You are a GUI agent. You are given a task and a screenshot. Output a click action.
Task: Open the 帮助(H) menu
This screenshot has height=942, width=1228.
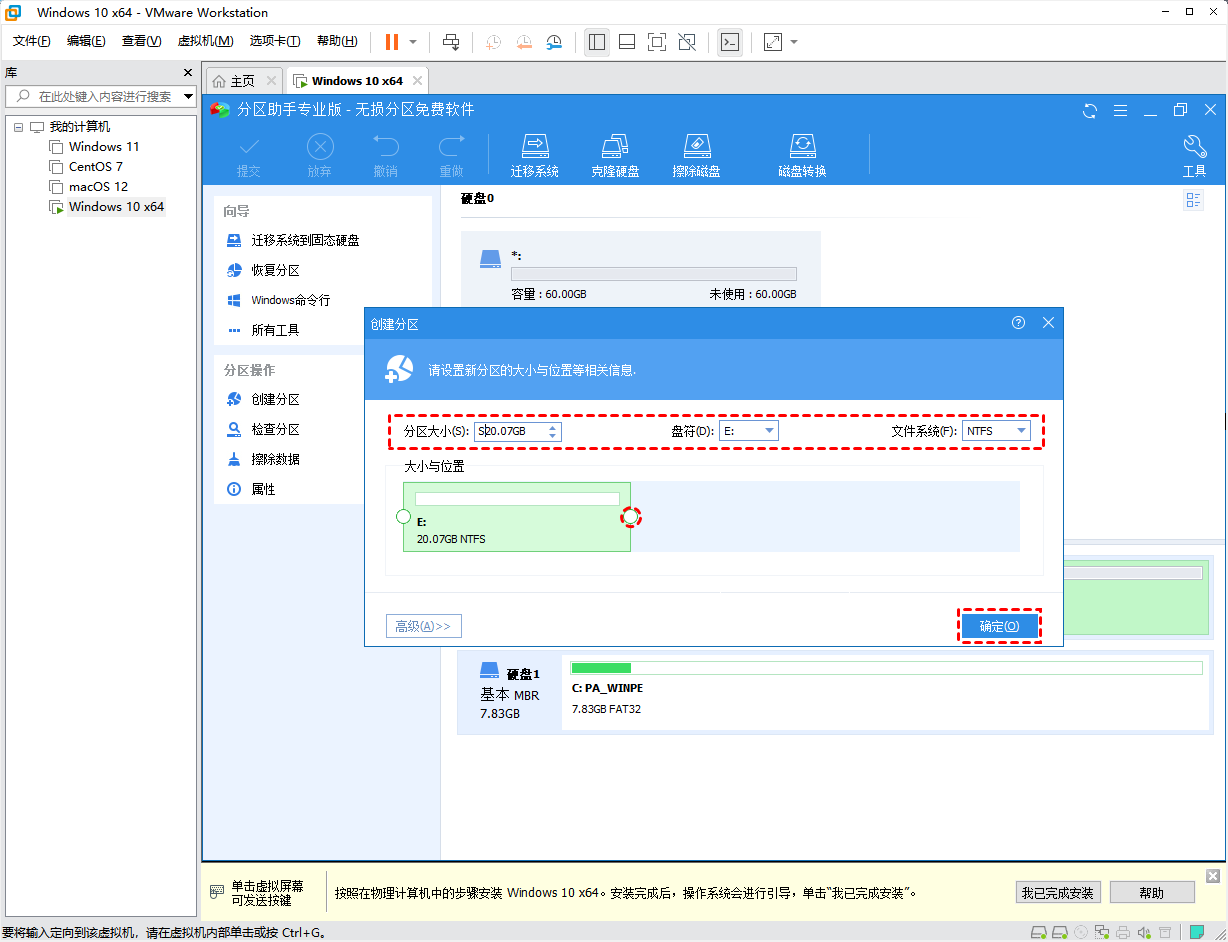[337, 41]
